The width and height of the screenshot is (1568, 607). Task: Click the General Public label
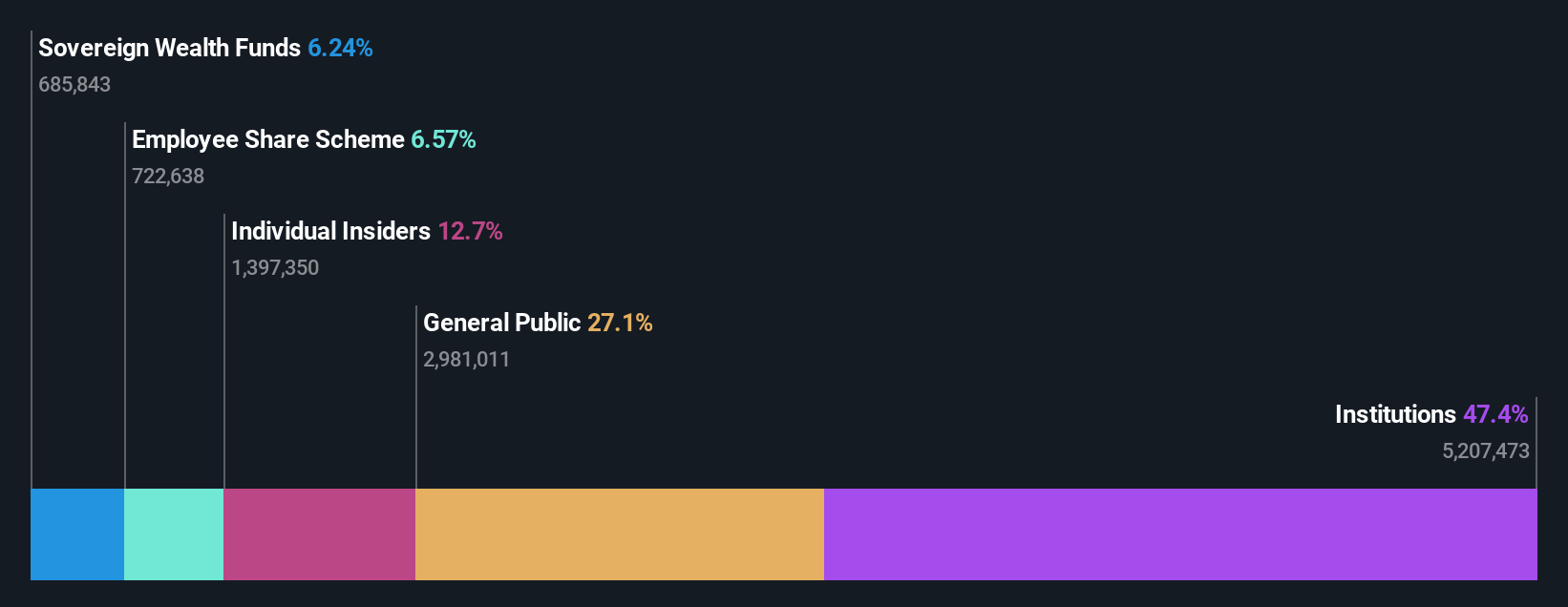[x=501, y=323]
